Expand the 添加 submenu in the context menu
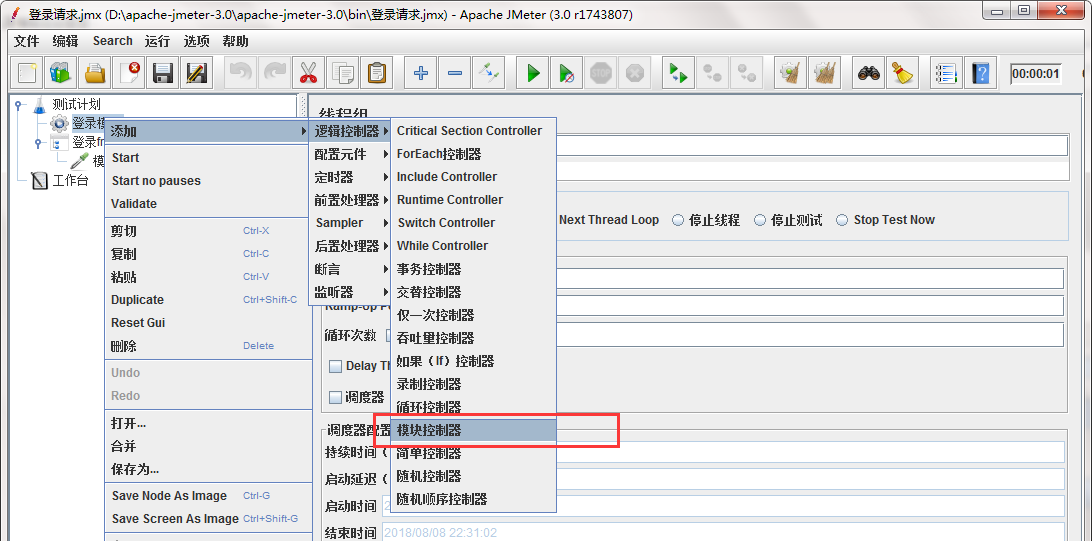The width and height of the screenshot is (1092, 541). click(x=208, y=131)
